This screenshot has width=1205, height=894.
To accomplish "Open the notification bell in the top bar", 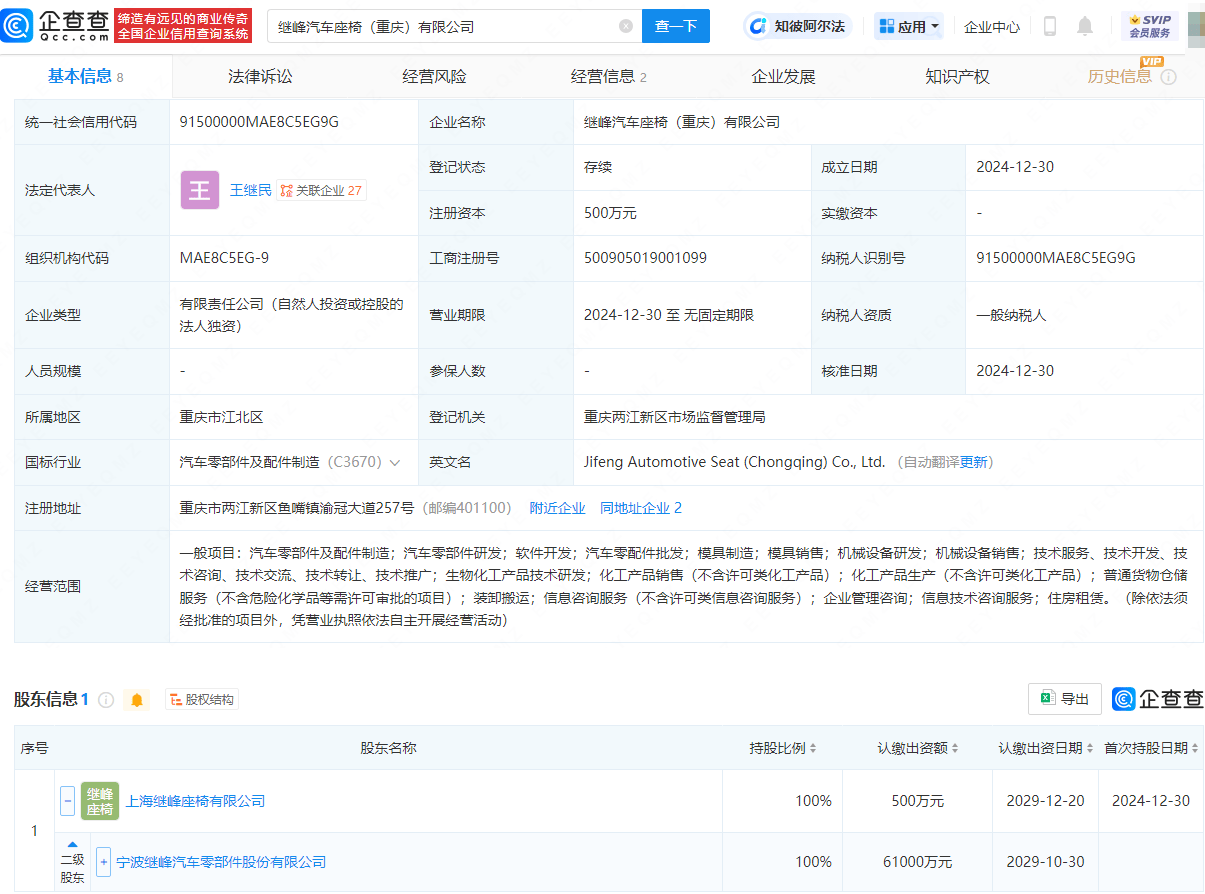I will point(1084,27).
